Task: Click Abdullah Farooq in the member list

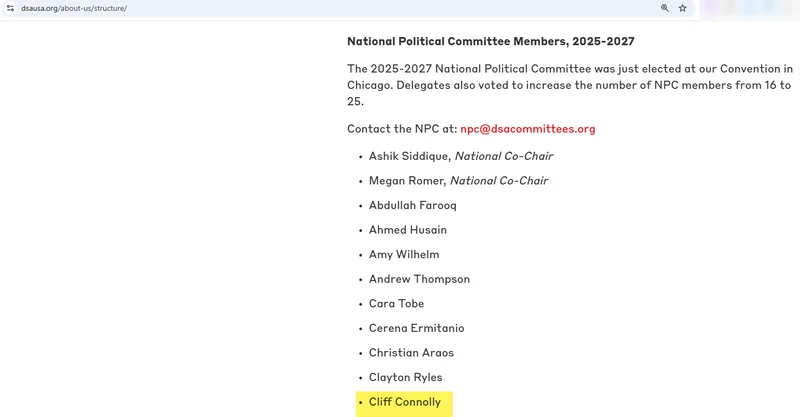Action: 412,206
